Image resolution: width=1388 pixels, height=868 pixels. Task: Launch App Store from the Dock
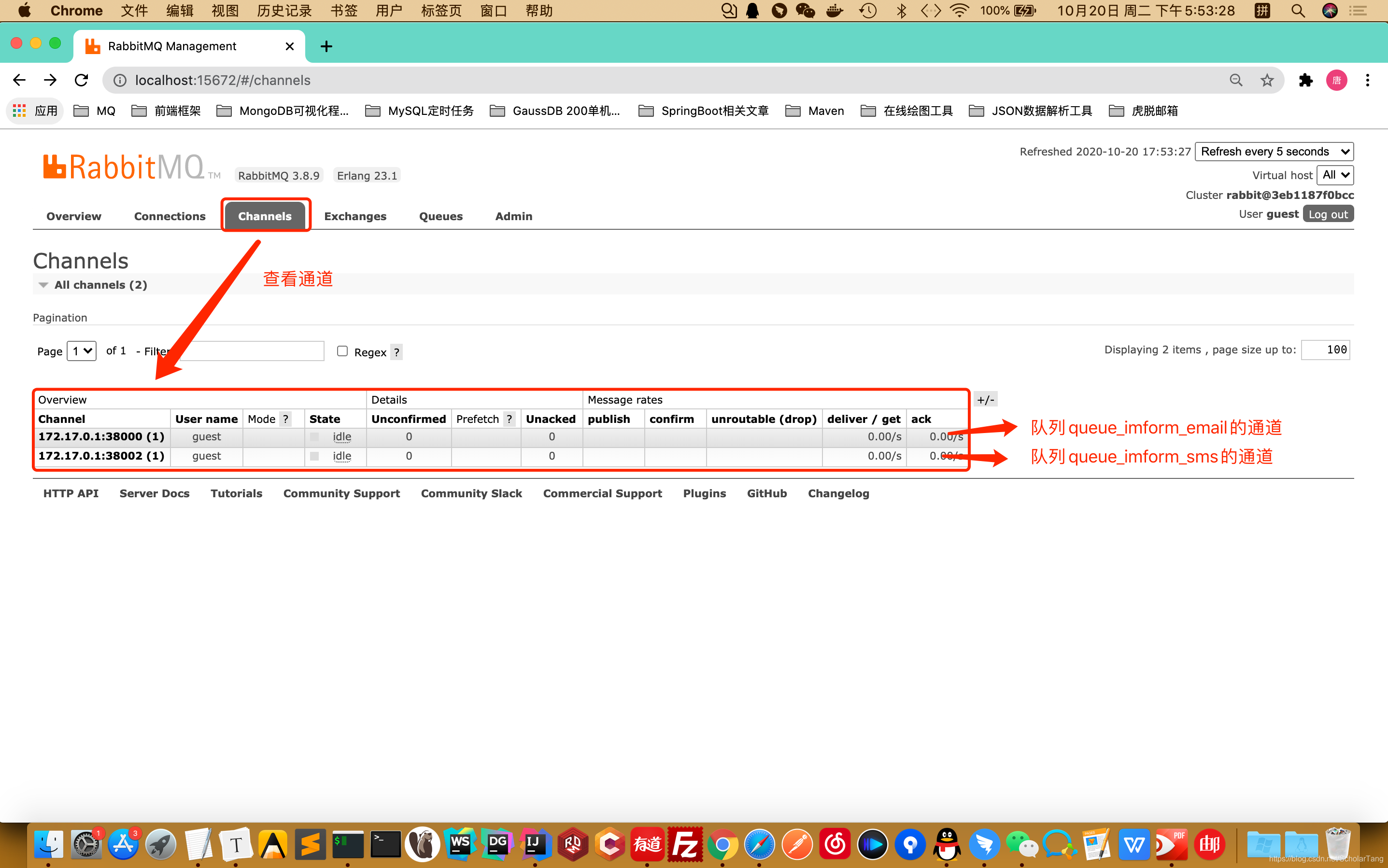124,844
